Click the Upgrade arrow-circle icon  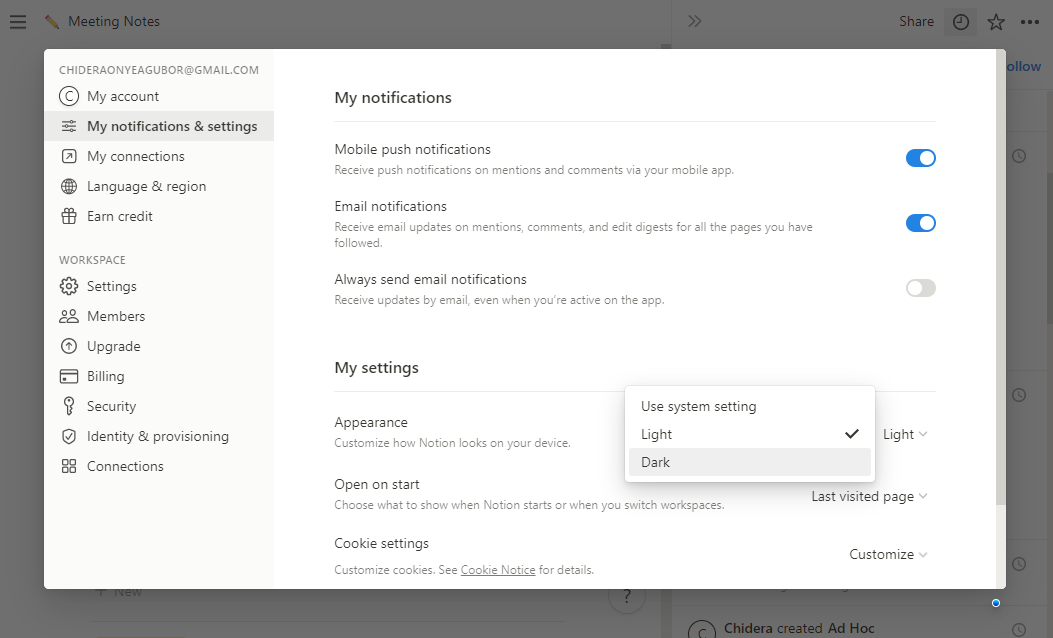(68, 347)
